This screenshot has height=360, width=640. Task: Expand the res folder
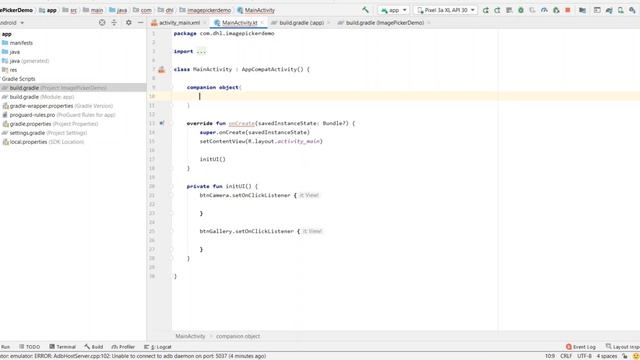pos(10,70)
